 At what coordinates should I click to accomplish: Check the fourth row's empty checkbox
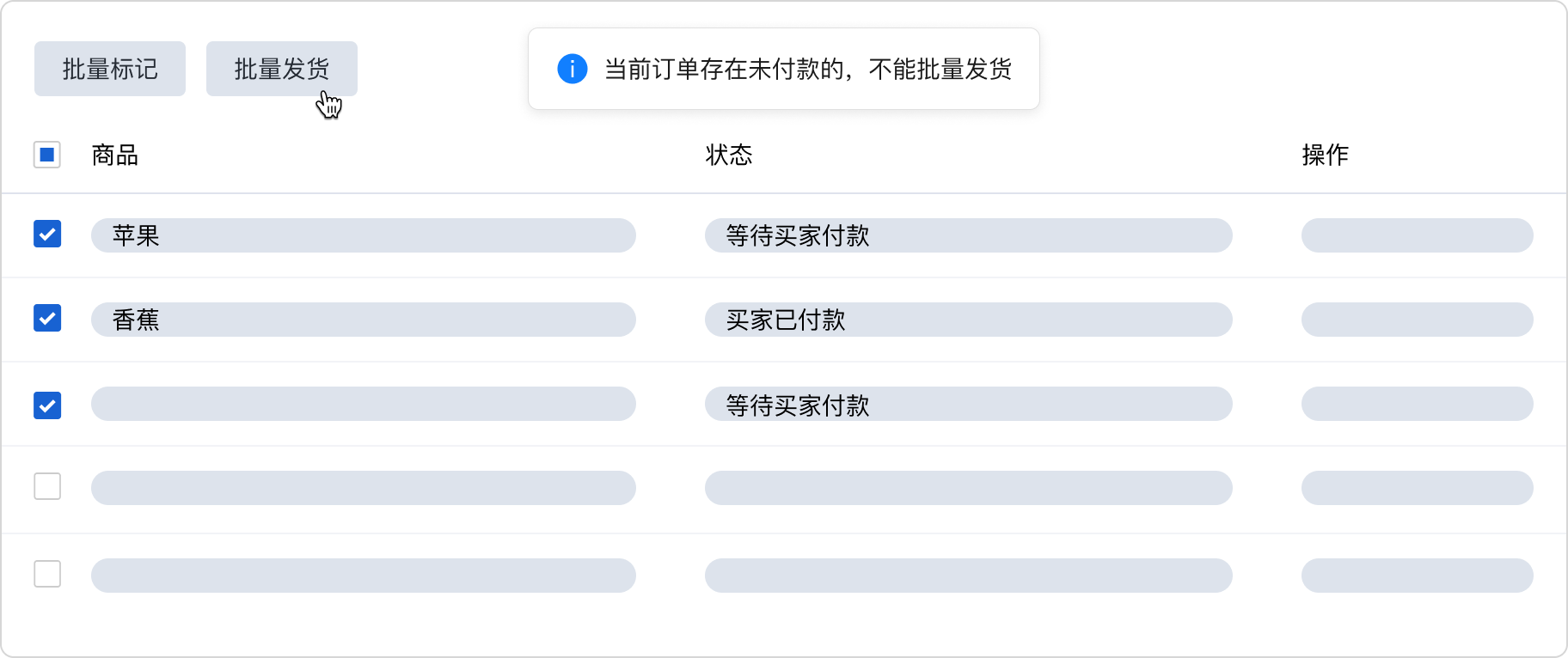coord(47,486)
